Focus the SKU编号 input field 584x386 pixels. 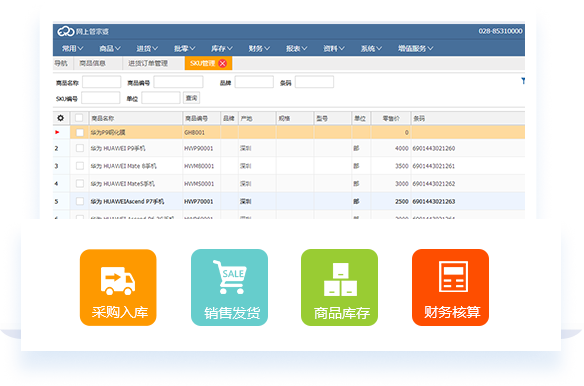[101, 98]
